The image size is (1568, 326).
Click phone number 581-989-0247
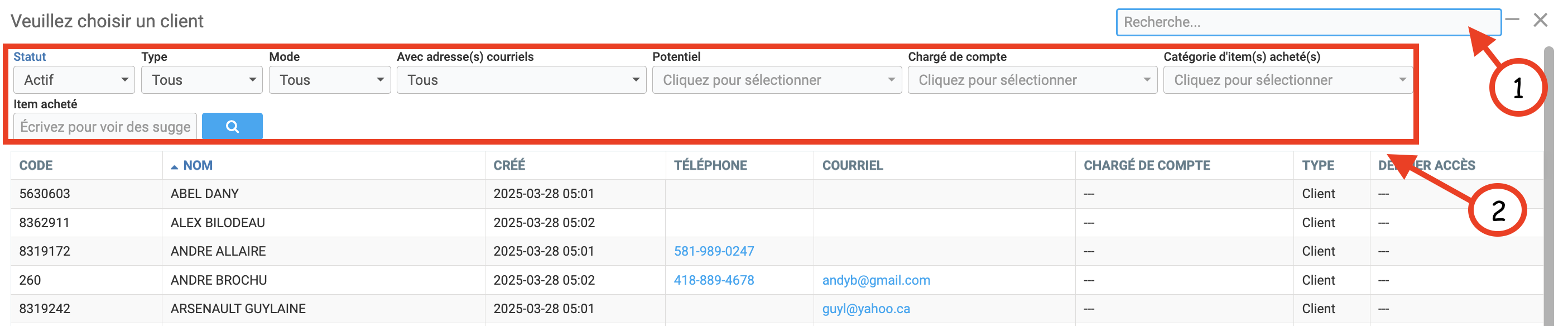coord(713,251)
